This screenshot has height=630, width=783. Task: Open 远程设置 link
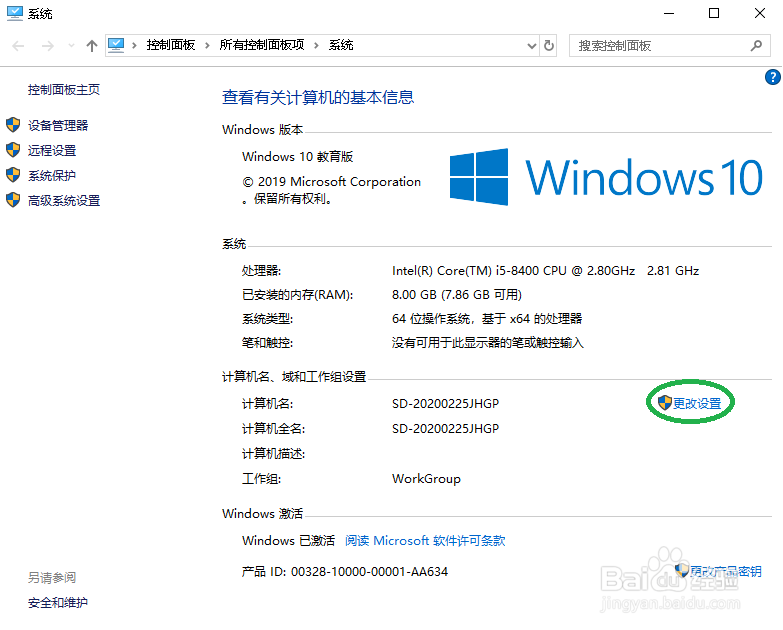click(x=51, y=150)
